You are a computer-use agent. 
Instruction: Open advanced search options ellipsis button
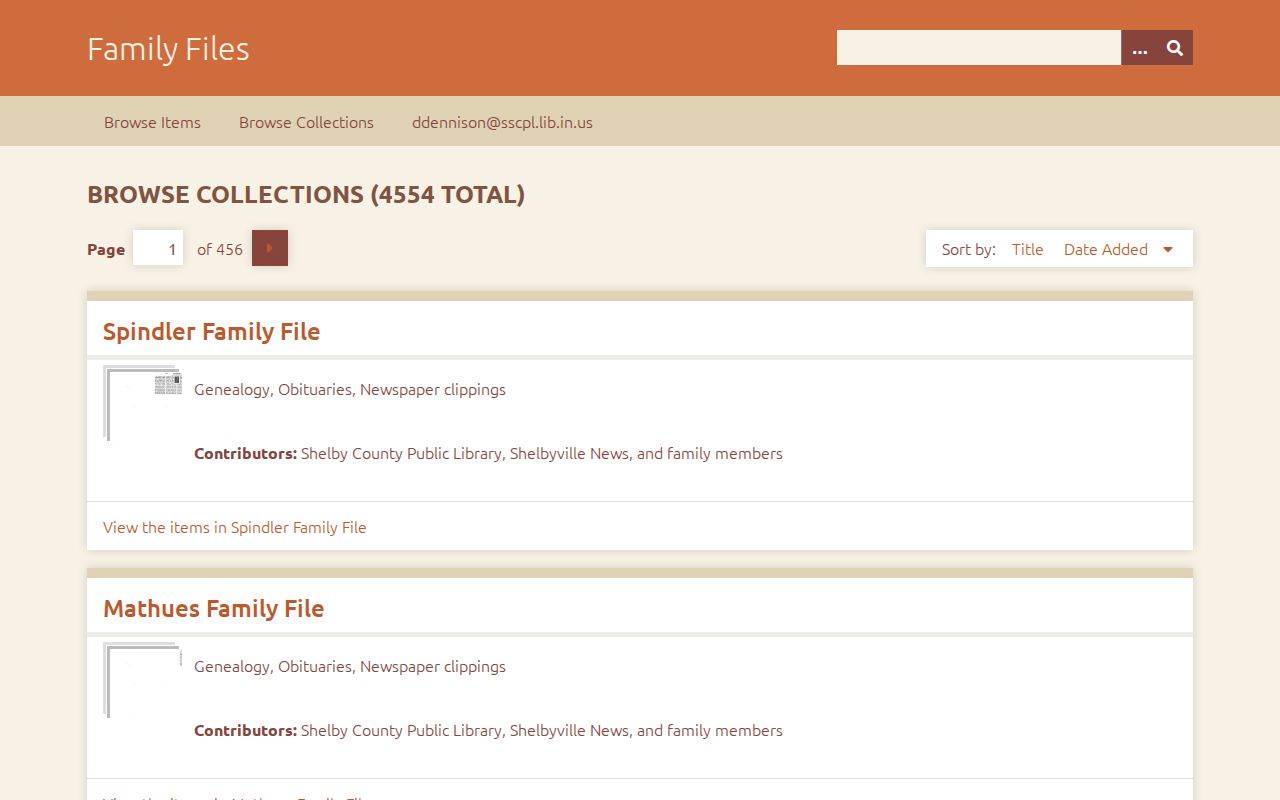1139,48
